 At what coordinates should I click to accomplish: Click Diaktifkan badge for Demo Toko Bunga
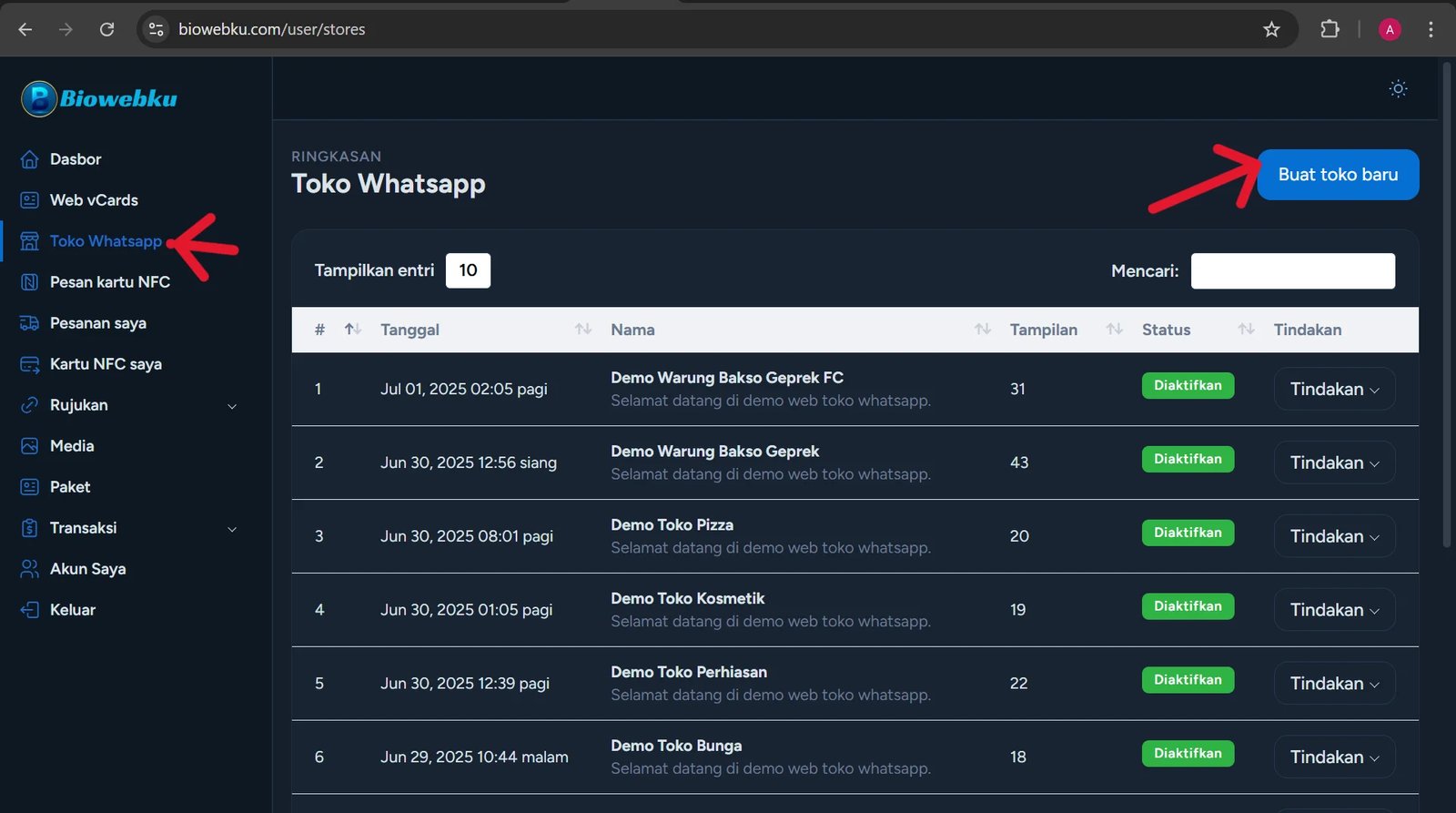(1188, 754)
